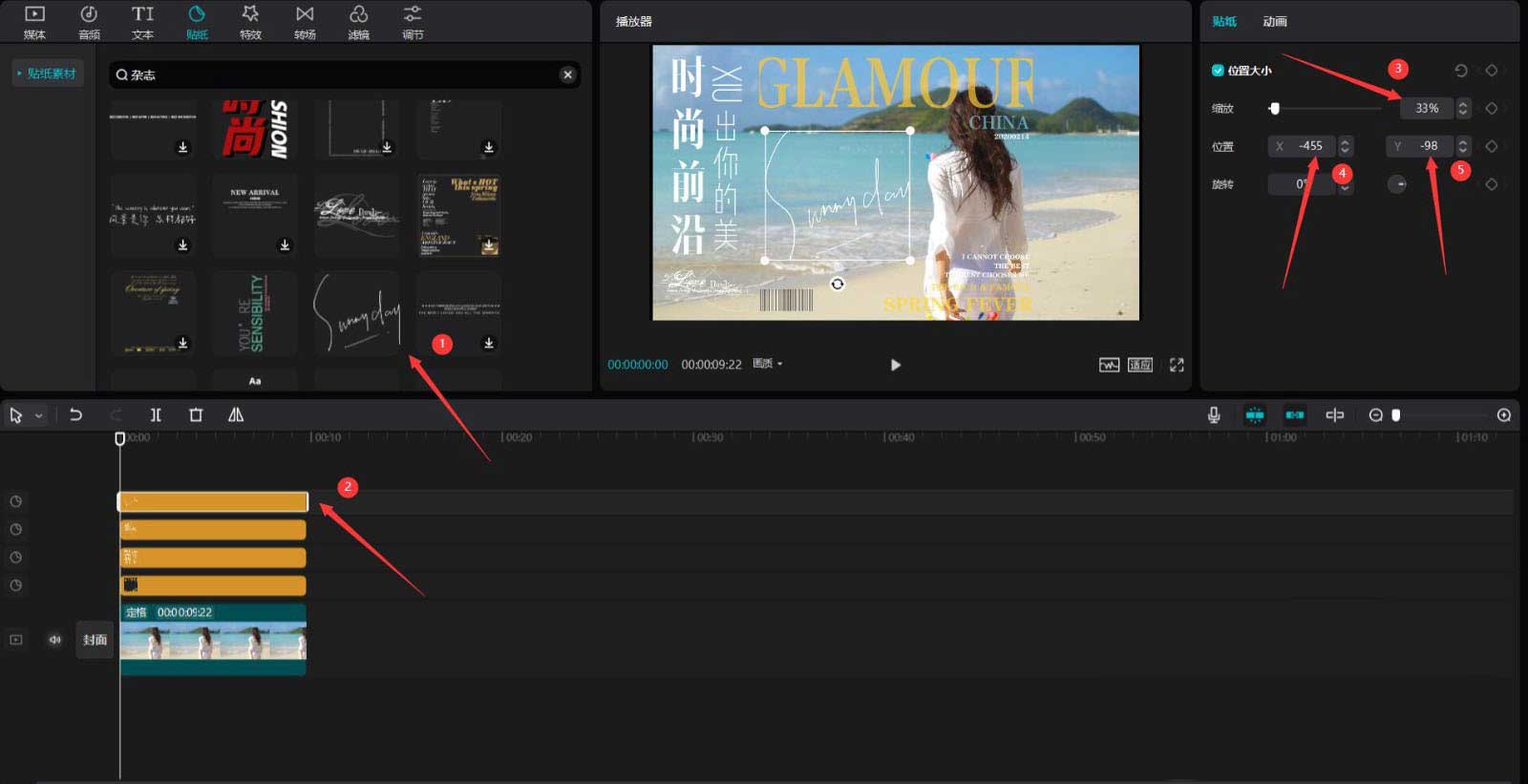Viewport: 1528px width, 784px height.
Task: Click the X position field showing -455
Action: pos(1303,146)
